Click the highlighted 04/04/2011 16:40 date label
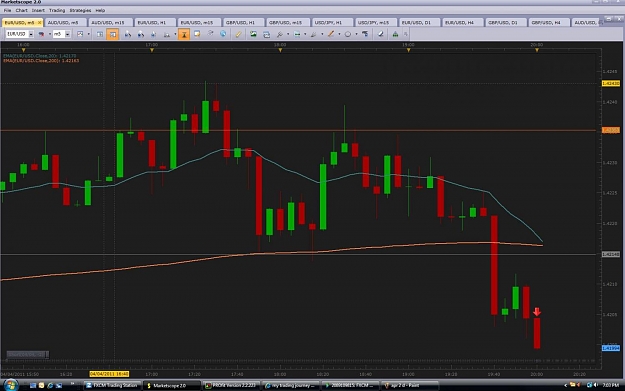625x391 pixels. (109, 374)
